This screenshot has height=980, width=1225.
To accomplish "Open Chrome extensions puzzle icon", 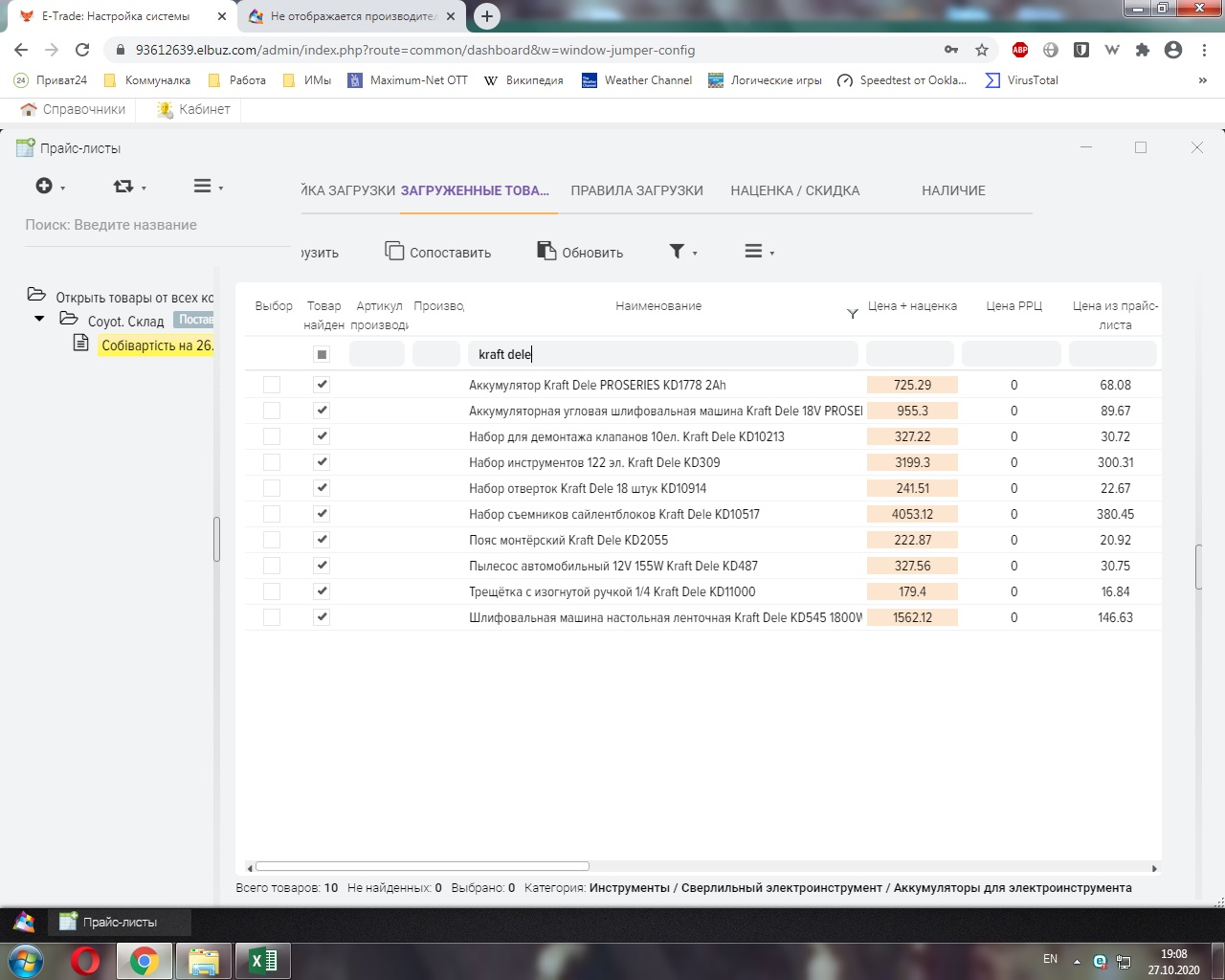I will [x=1143, y=50].
